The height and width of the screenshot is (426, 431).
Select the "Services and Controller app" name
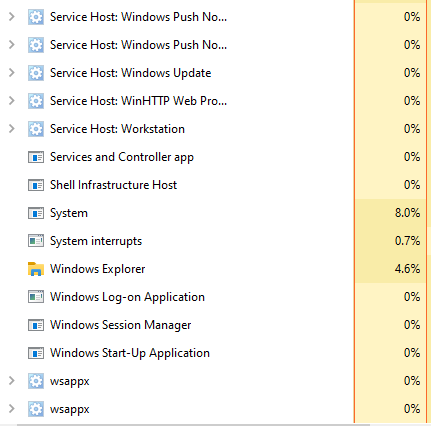pyautogui.click(x=122, y=157)
